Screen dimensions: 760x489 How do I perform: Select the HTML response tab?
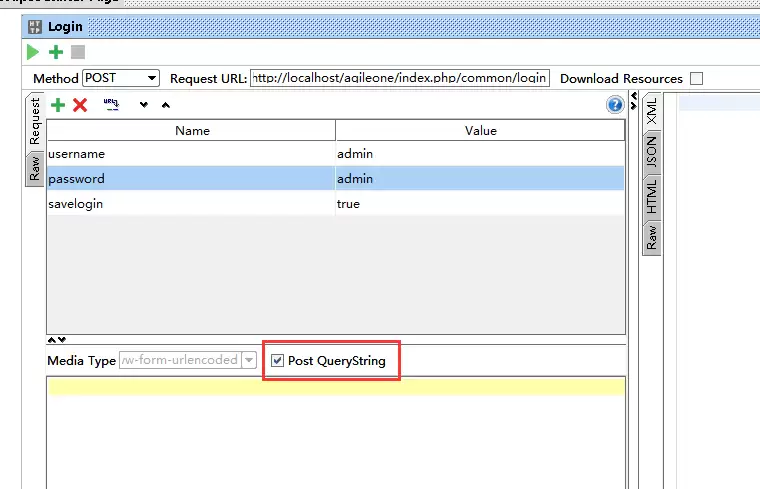click(x=652, y=196)
